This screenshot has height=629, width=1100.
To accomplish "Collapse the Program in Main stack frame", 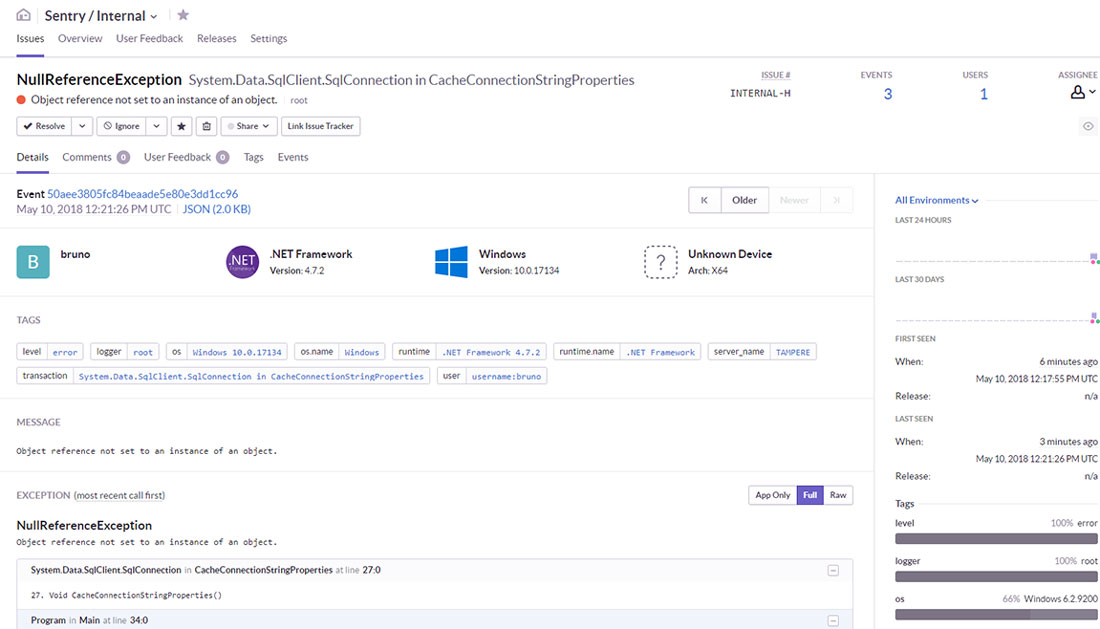I will (x=833, y=621).
